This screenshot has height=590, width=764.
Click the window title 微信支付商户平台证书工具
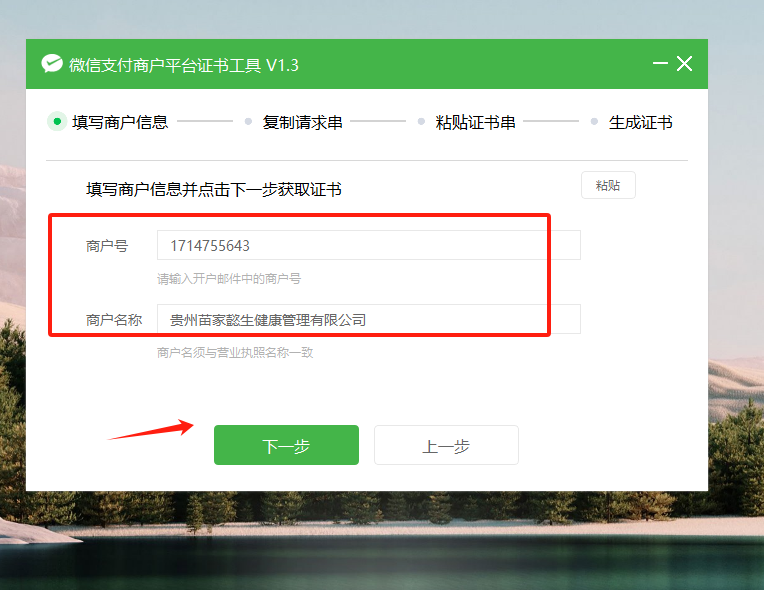tap(165, 65)
